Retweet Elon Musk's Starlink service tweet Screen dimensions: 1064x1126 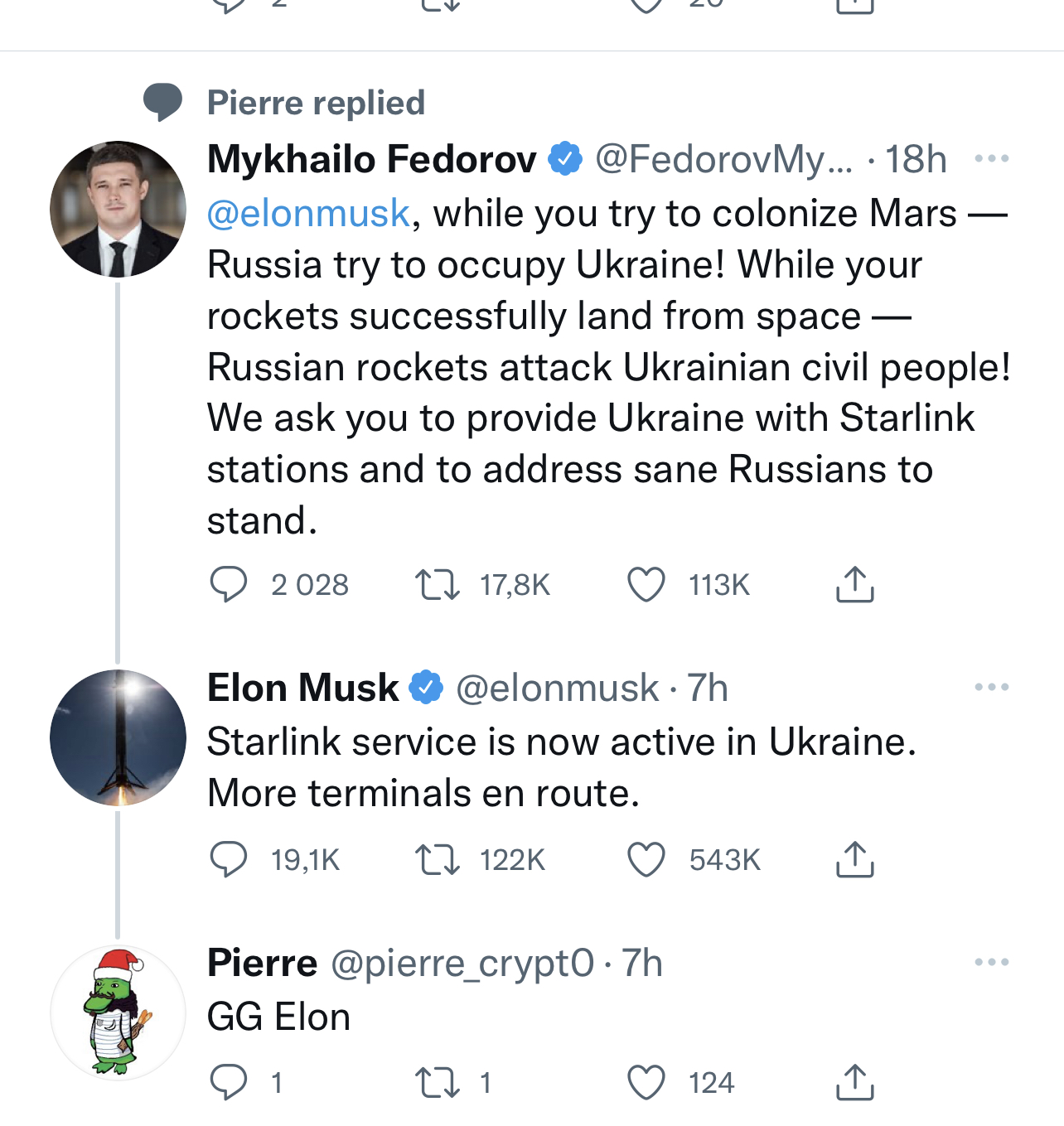(x=437, y=859)
